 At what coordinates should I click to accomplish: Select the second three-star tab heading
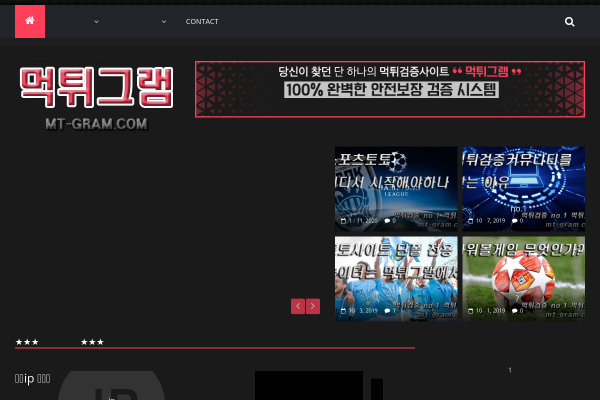coord(92,342)
